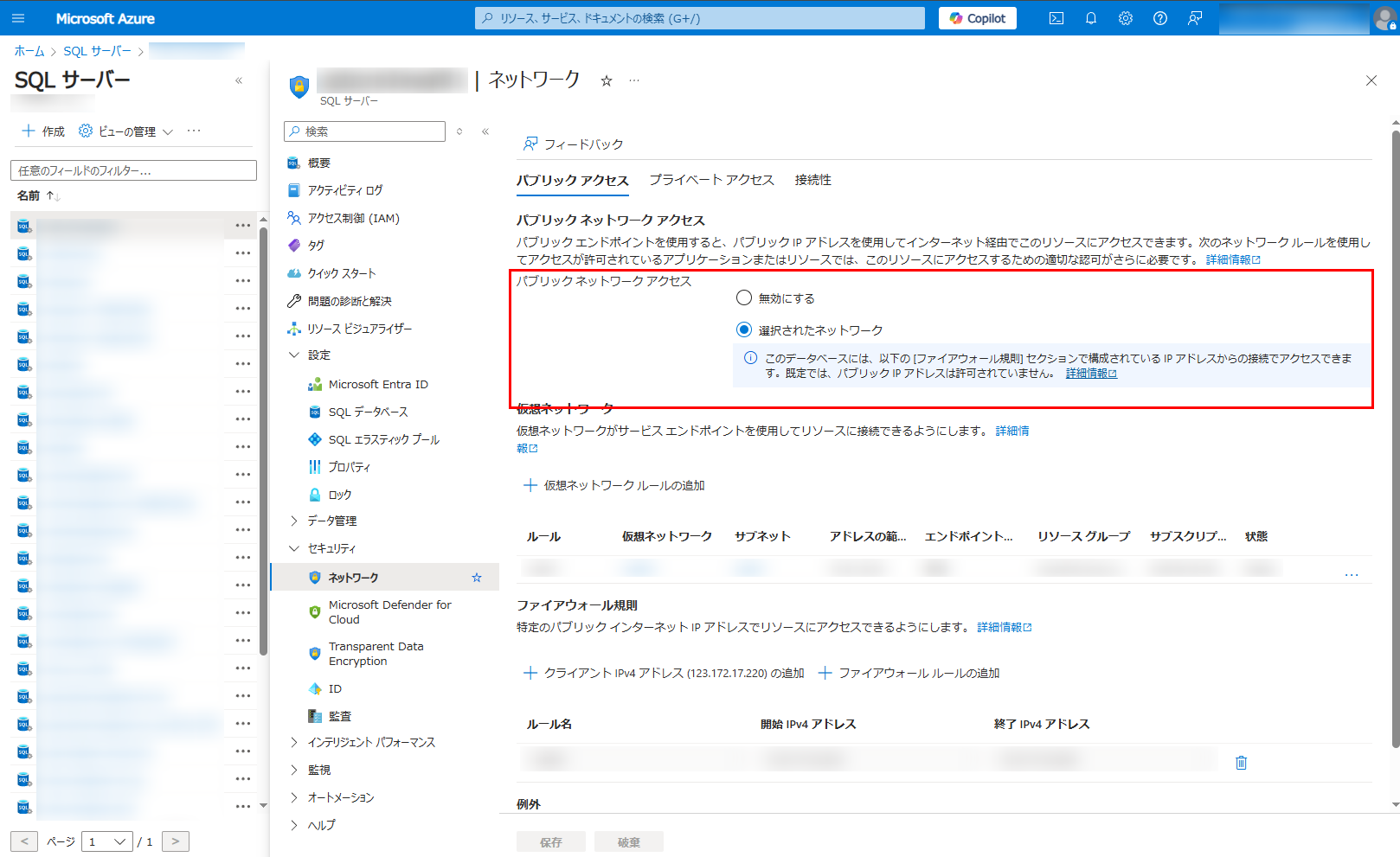The width and height of the screenshot is (1400, 857).
Task: Open リソース ビジュアライザー menu item
Action: coord(359,329)
